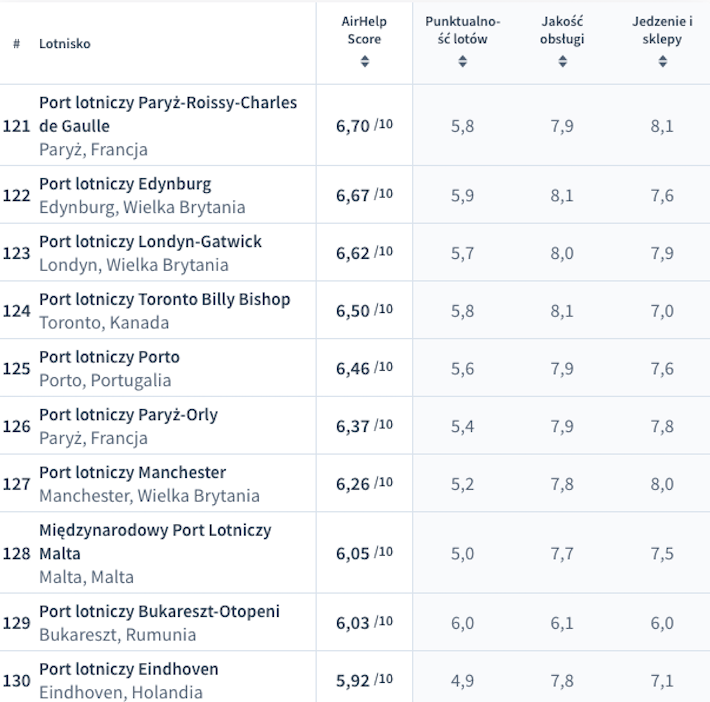Viewport: 710px width, 702px height.
Task: Click the Jakość obsługi header label
Action: [x=562, y=30]
